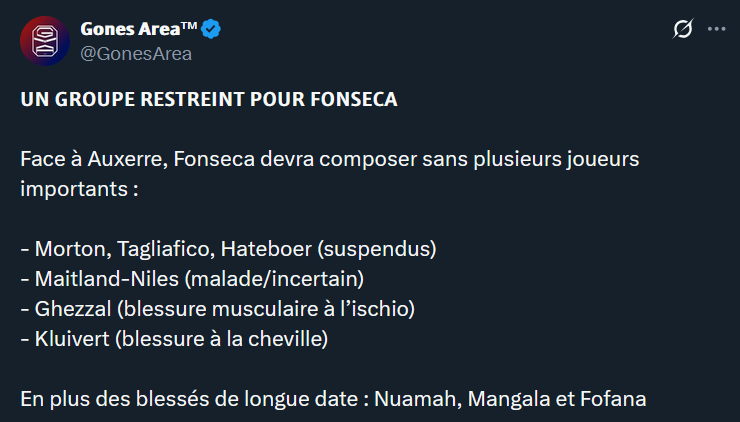Open the Grok slashed-circle icon
Image resolution: width=740 pixels, height=422 pixels.
(683, 30)
